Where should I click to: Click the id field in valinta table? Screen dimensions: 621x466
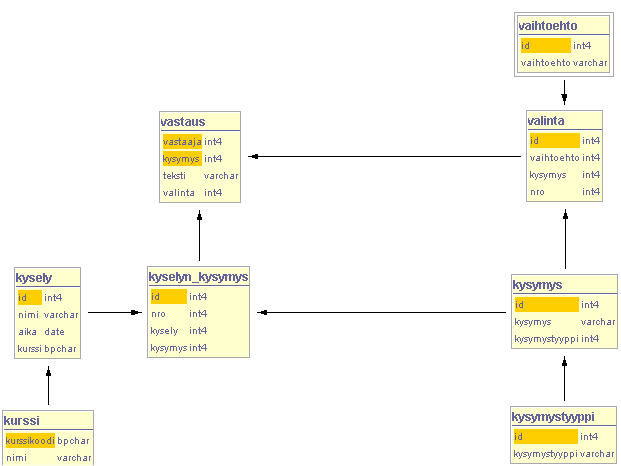pos(554,141)
